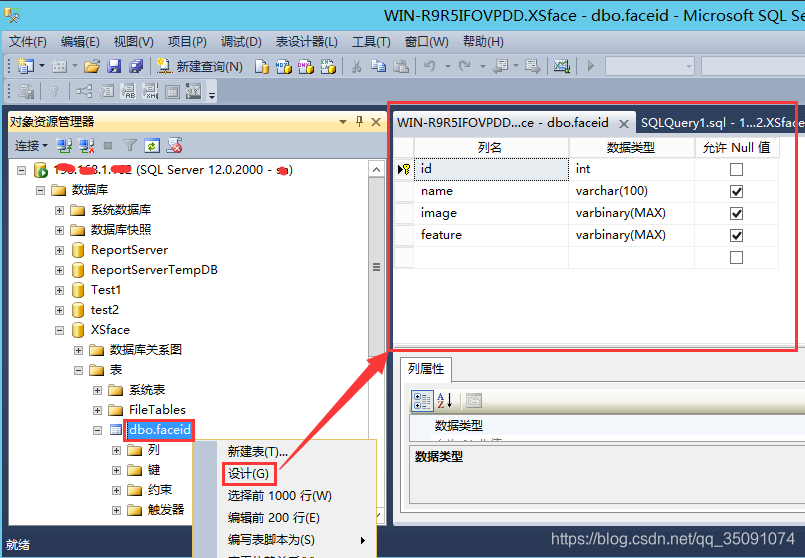Click the Object Explorer vertical scrollbar up arrow
805x558 pixels.
[x=376, y=170]
